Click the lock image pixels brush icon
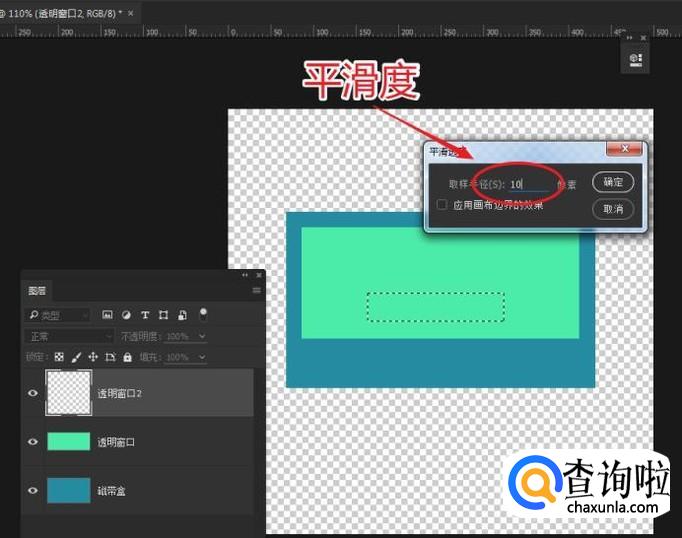Viewport: 682px width, 538px height. click(x=76, y=357)
